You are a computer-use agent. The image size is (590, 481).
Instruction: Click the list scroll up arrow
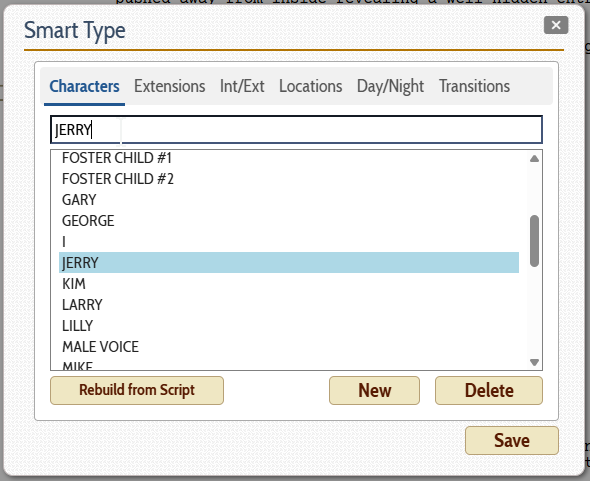(x=534, y=158)
